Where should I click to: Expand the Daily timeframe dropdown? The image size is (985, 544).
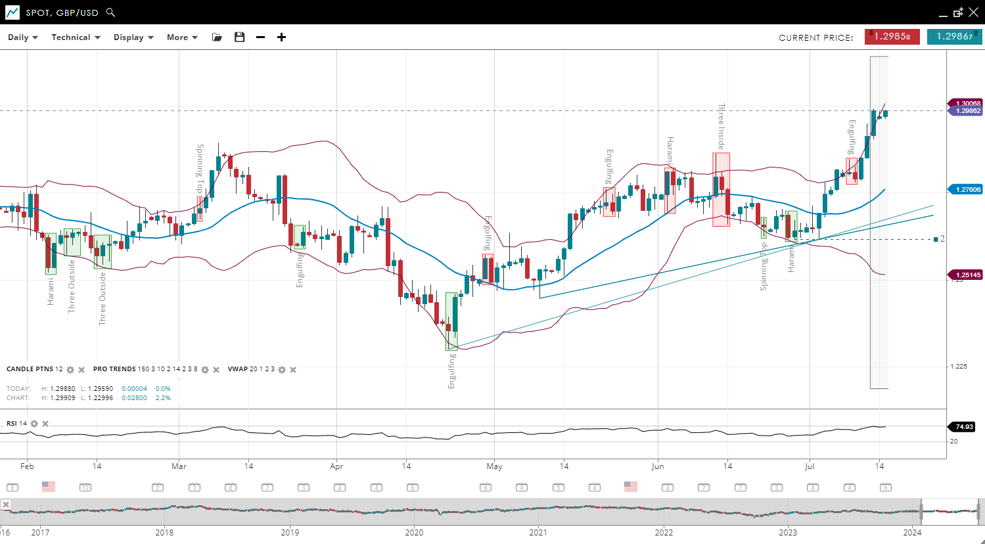(x=22, y=37)
